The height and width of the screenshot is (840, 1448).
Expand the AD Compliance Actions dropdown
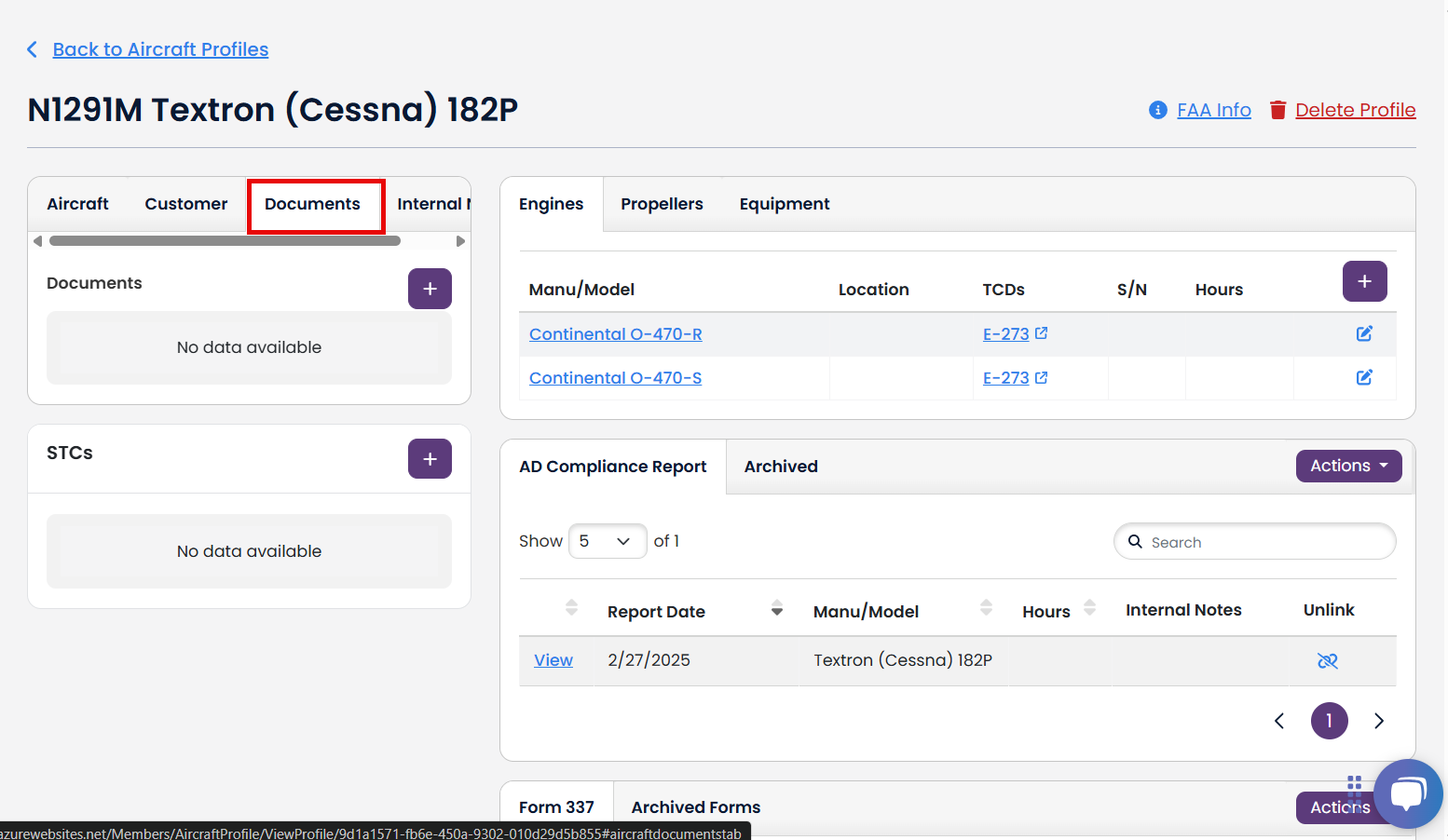[1348, 466]
